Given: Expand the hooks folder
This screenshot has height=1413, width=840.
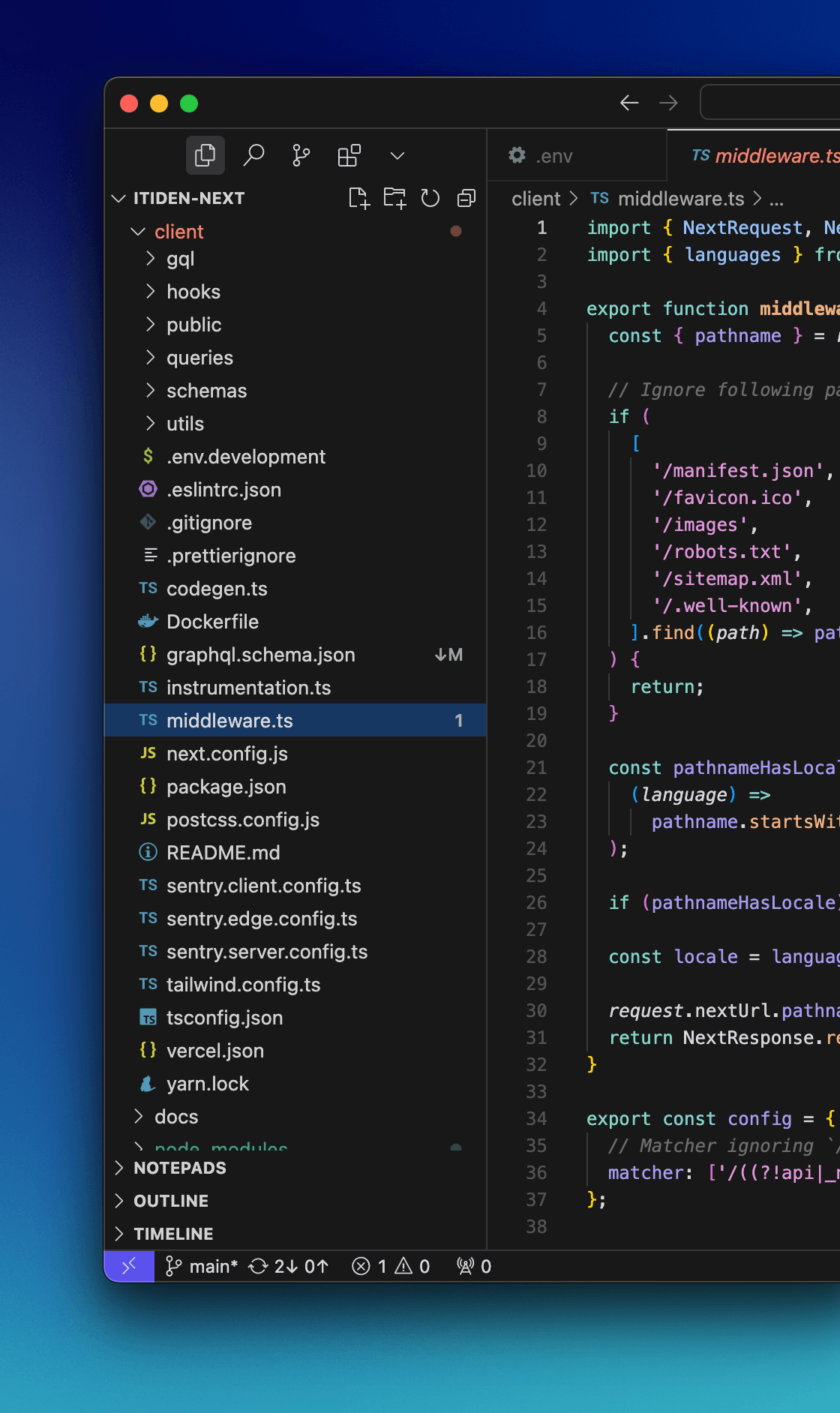Looking at the screenshot, I should [193, 292].
